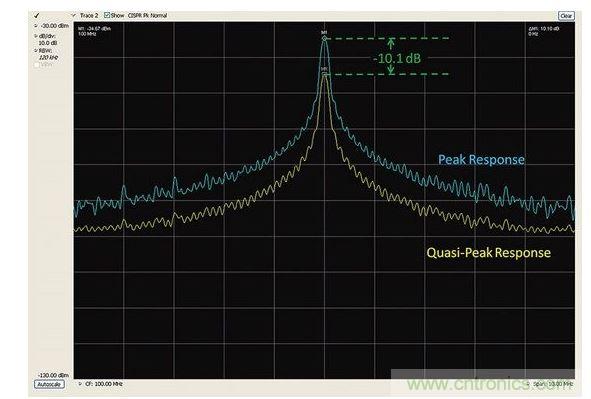591x399 pixels.
Task: Toggle the VBW checkbox
Action: (x=37, y=65)
